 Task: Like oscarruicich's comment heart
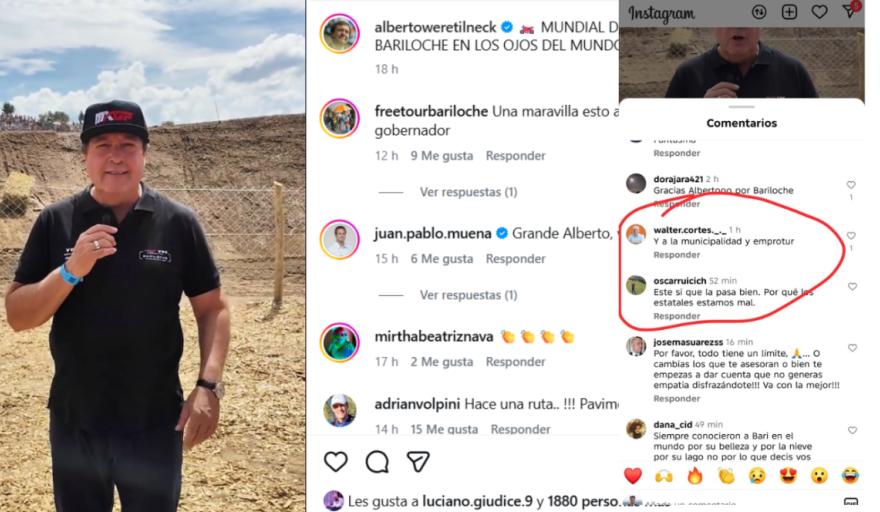pyautogui.click(x=852, y=286)
